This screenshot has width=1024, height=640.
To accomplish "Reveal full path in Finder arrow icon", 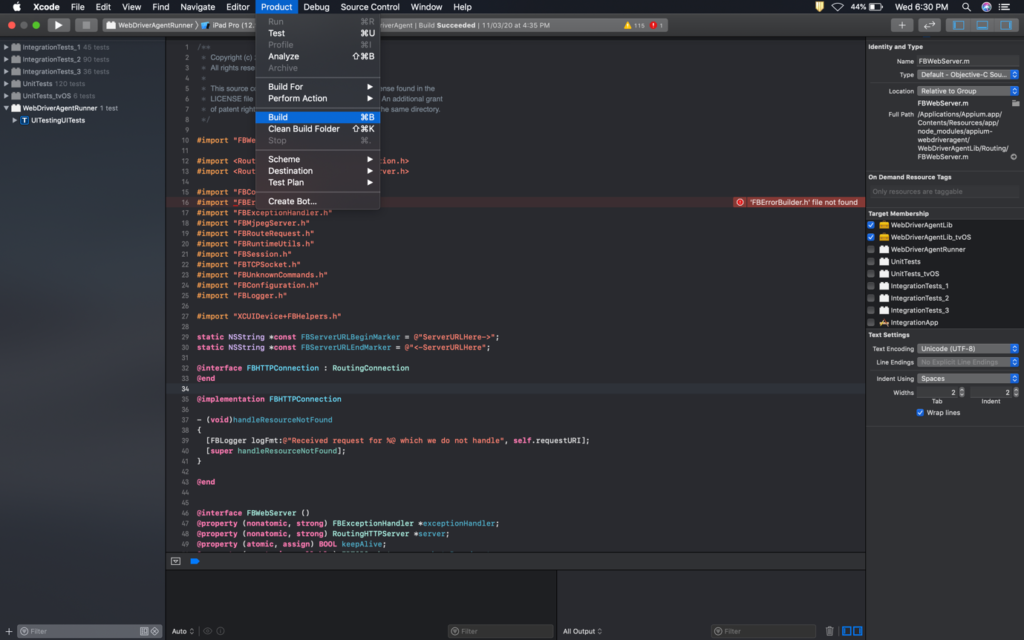I will (x=1014, y=157).
